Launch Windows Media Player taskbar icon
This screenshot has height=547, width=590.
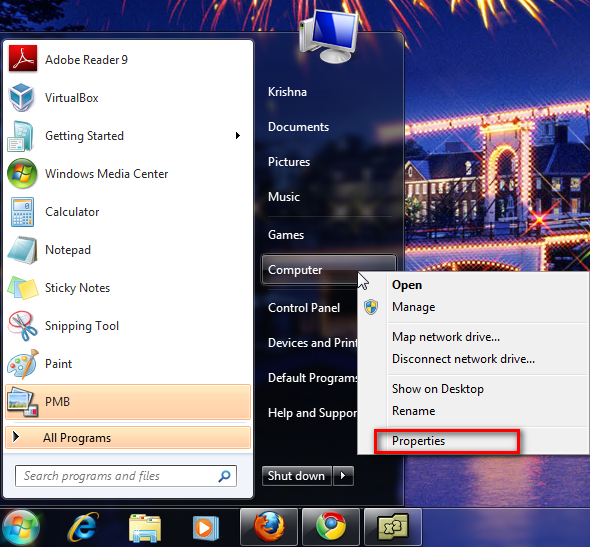coord(206,528)
